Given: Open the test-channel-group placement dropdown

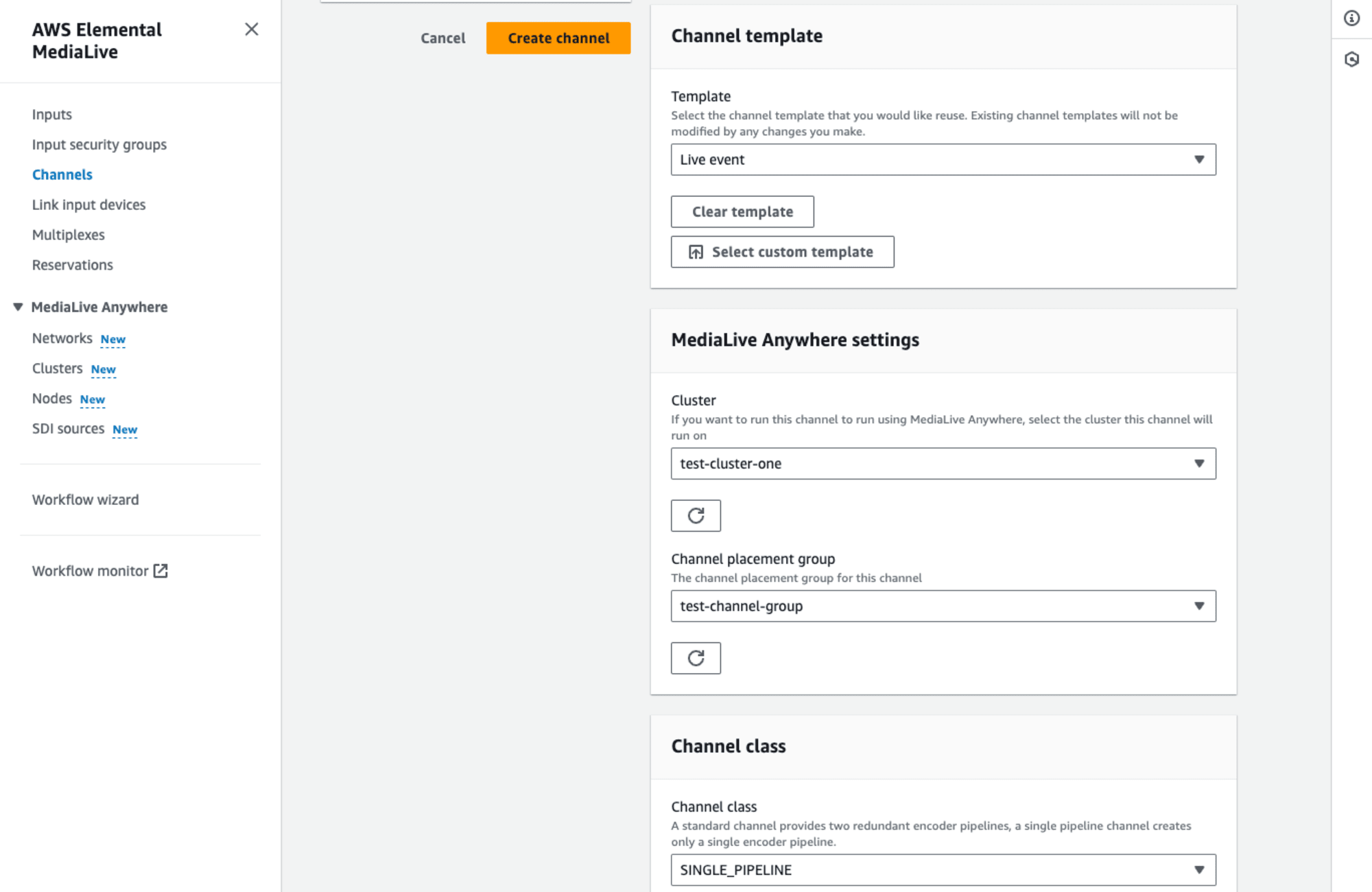Looking at the screenshot, I should (943, 606).
